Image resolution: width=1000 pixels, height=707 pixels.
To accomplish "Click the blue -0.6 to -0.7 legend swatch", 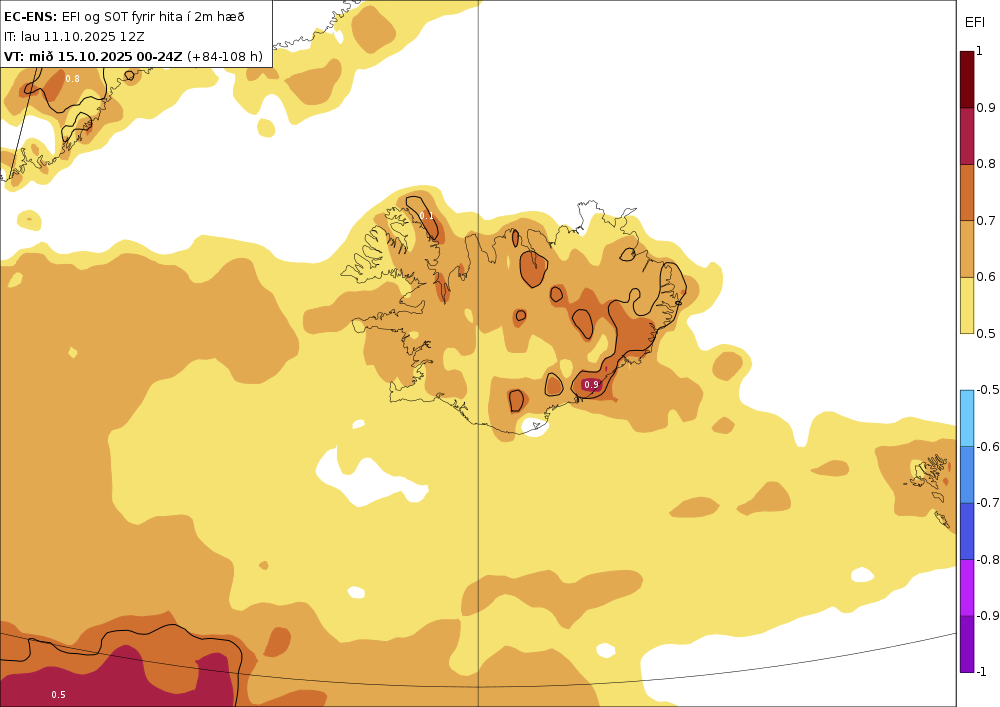I will (x=967, y=474).
